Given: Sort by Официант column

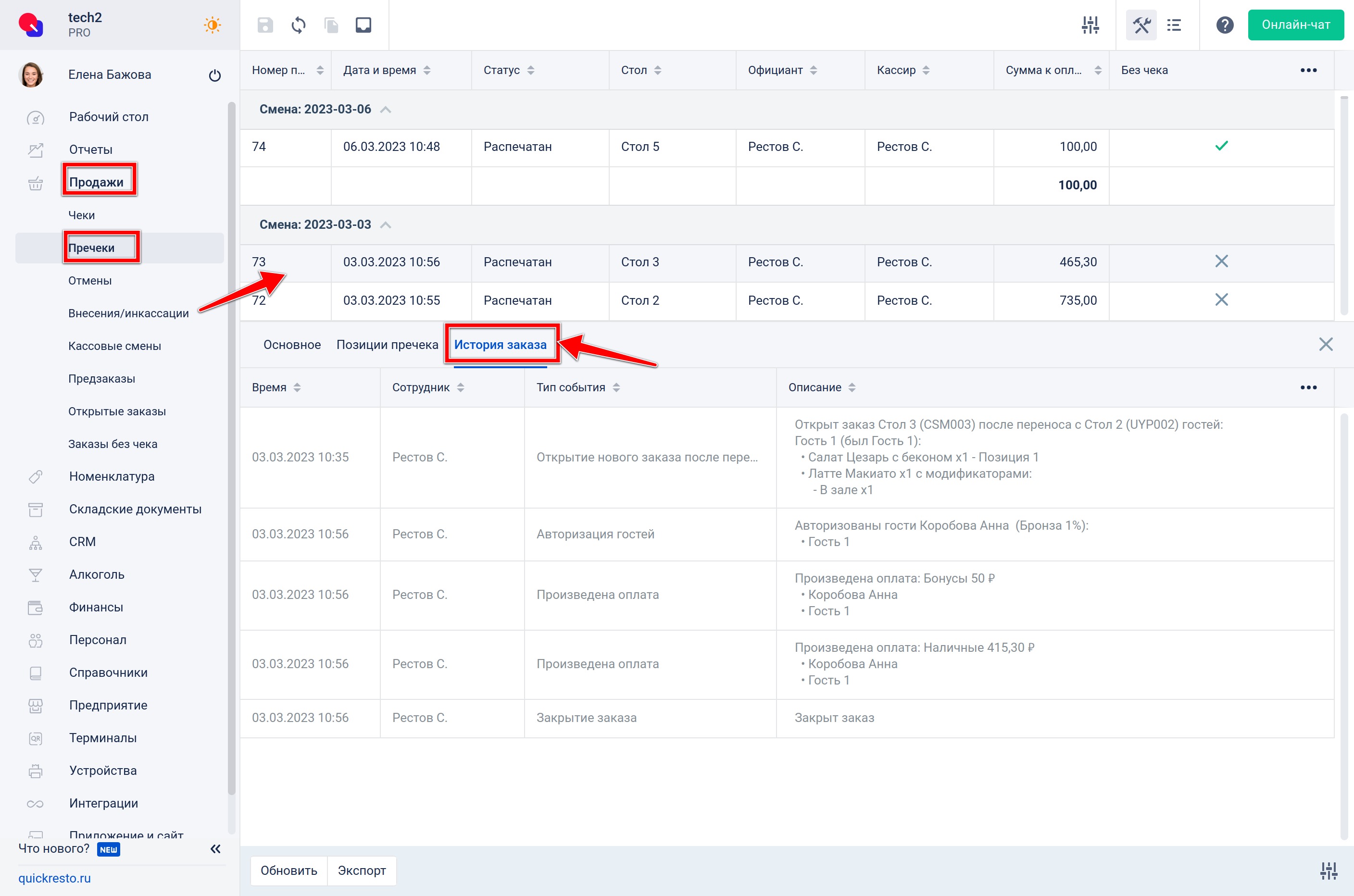Looking at the screenshot, I should (814, 70).
